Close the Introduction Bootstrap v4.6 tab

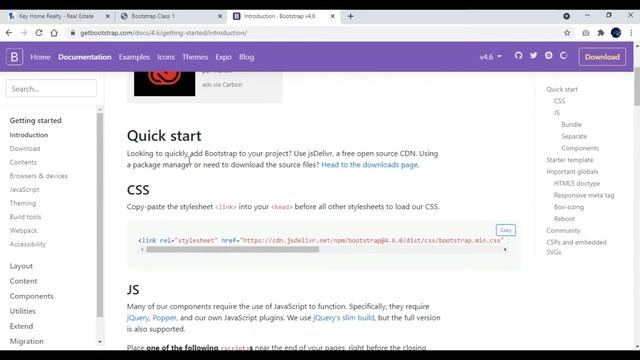coord(333,16)
